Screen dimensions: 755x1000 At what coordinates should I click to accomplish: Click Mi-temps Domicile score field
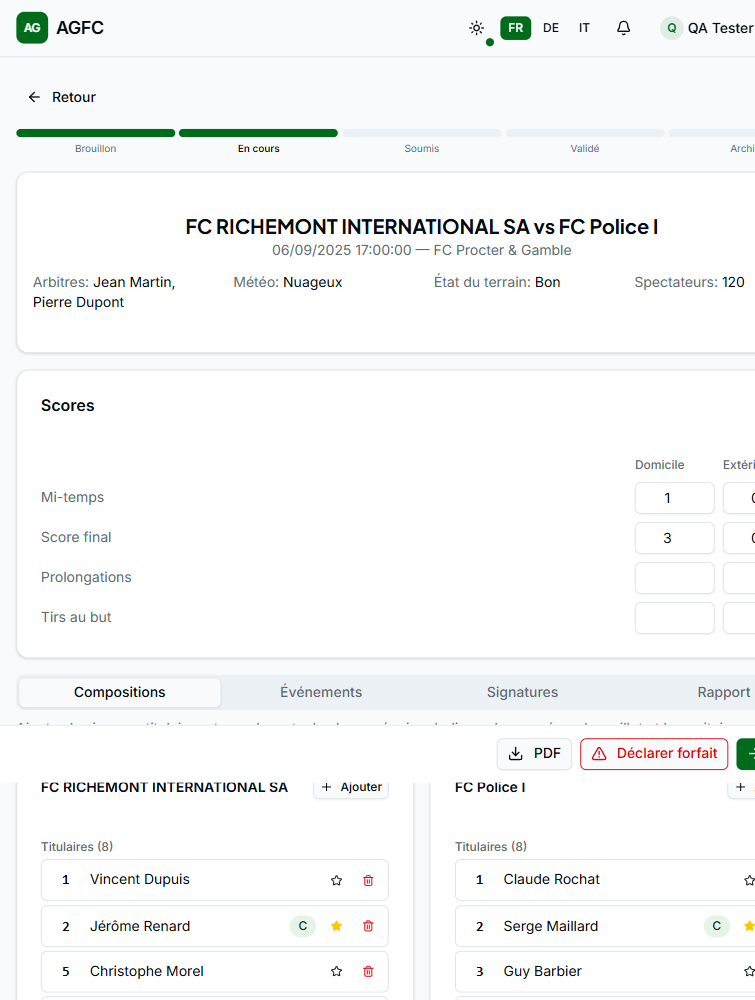675,498
